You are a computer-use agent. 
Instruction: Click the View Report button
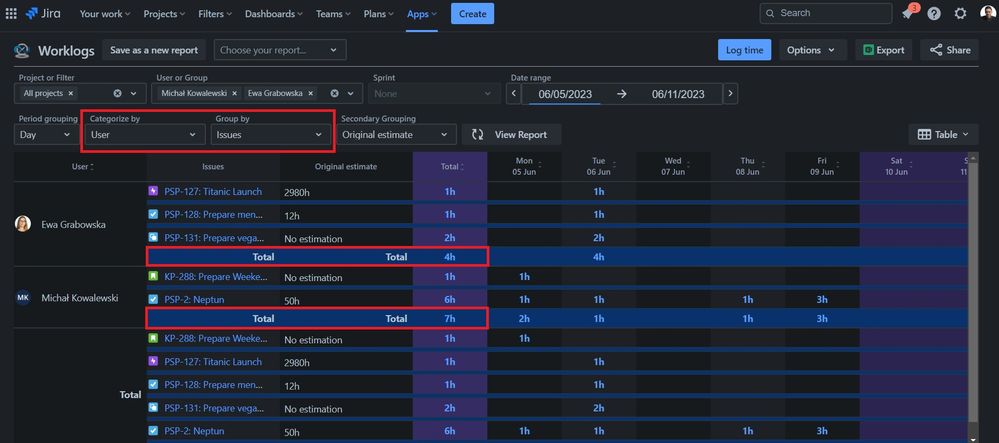[511, 134]
